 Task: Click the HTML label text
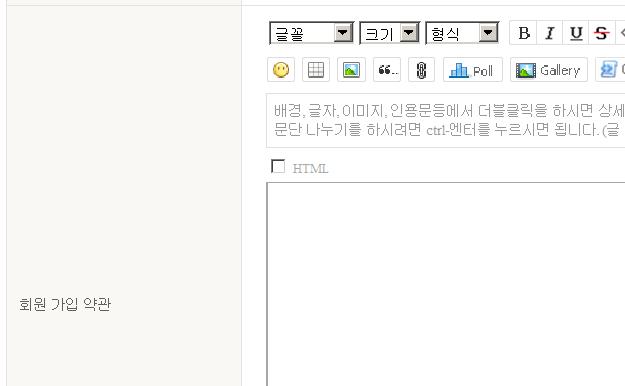[x=310, y=169]
